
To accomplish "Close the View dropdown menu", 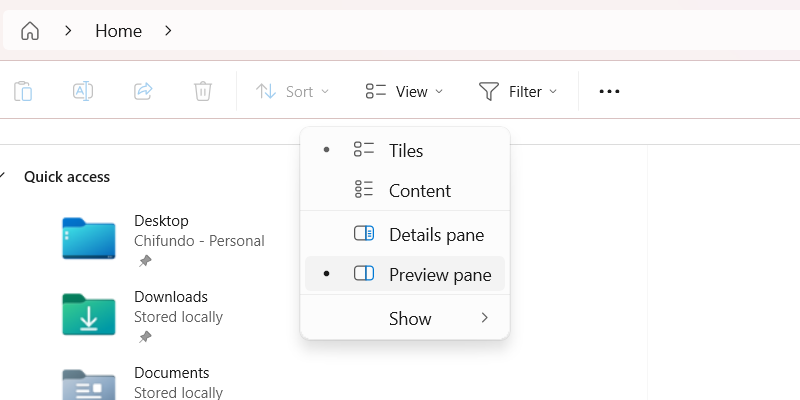I will (x=404, y=92).
